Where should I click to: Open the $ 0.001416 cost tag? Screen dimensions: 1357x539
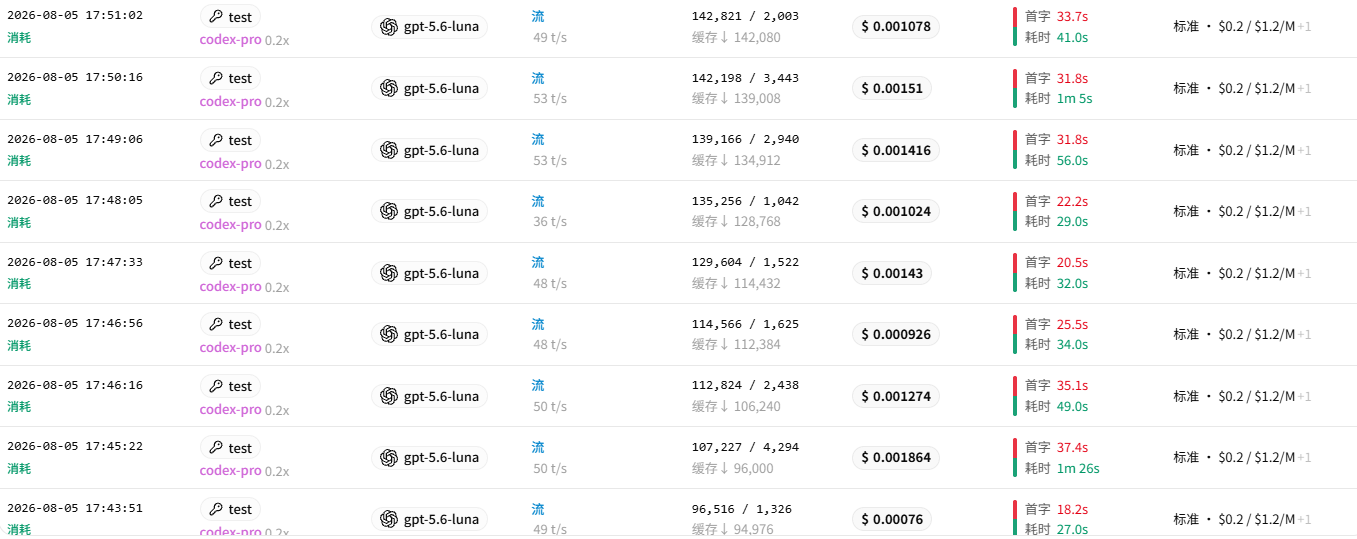coord(896,150)
